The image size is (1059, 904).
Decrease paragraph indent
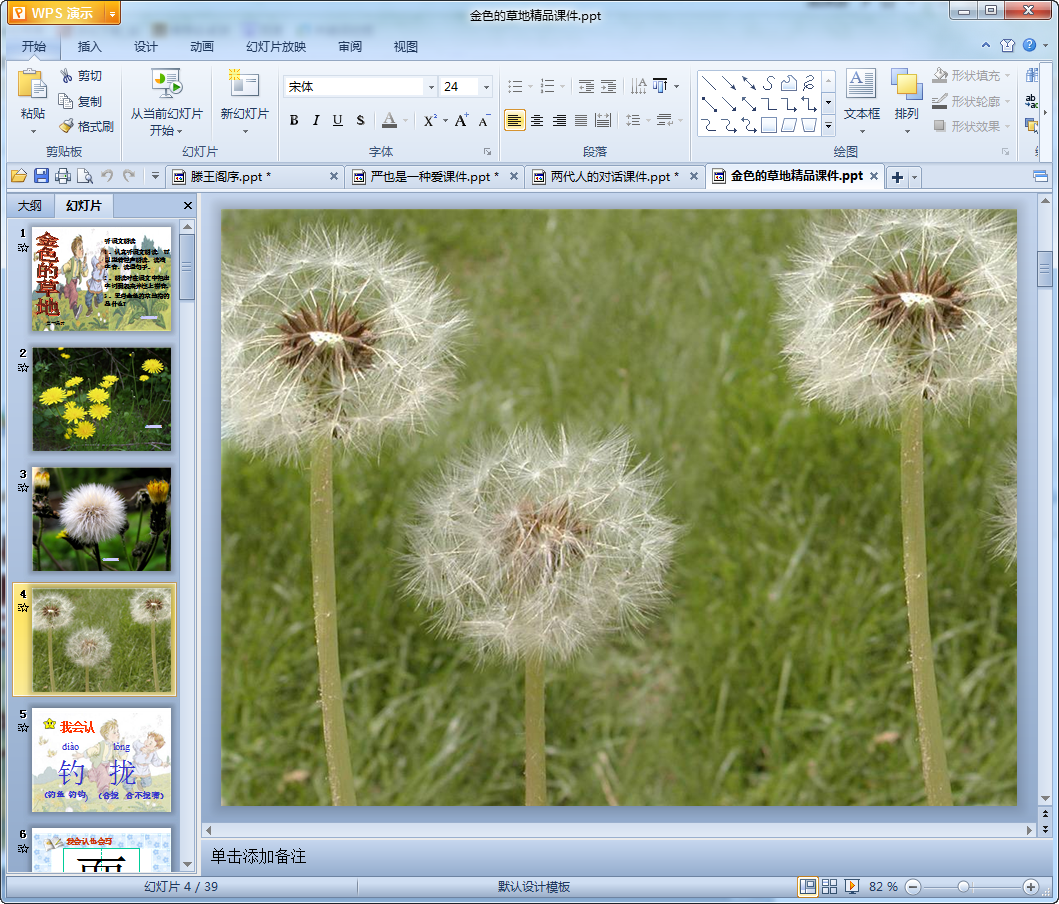[x=586, y=86]
